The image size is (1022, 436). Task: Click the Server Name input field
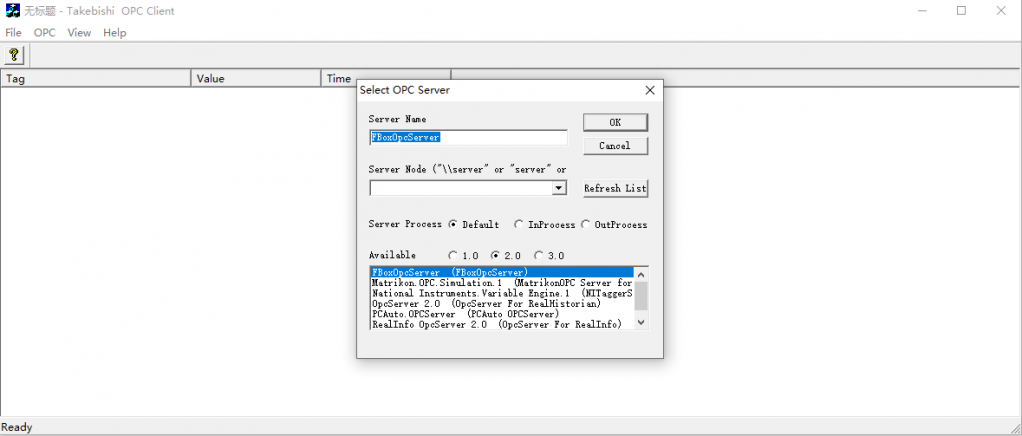(467, 137)
